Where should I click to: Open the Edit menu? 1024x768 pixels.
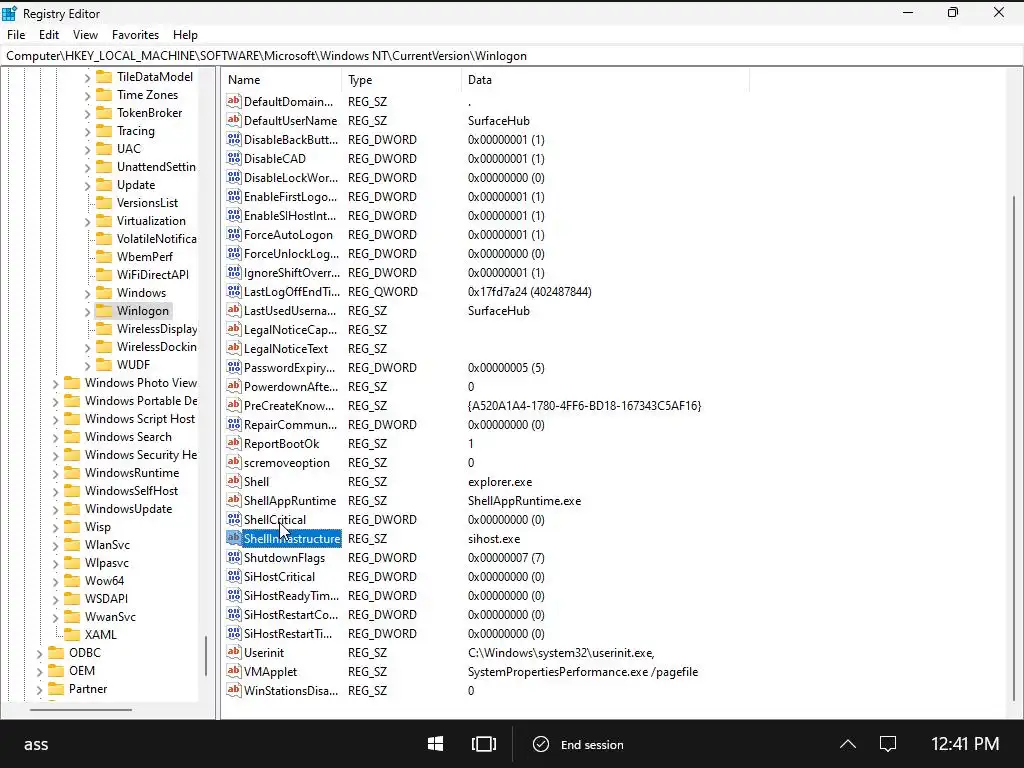click(49, 35)
